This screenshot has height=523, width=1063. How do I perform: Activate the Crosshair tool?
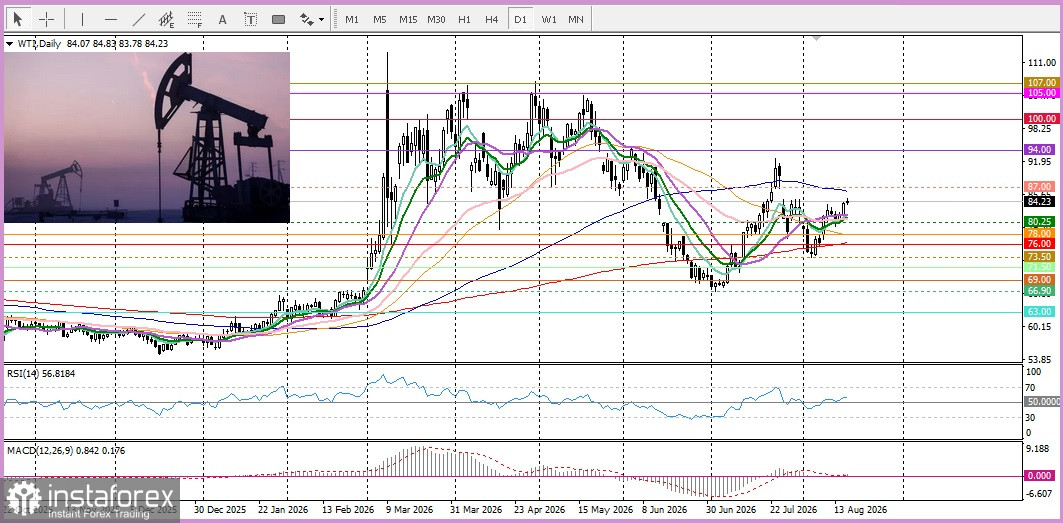pyautogui.click(x=46, y=19)
